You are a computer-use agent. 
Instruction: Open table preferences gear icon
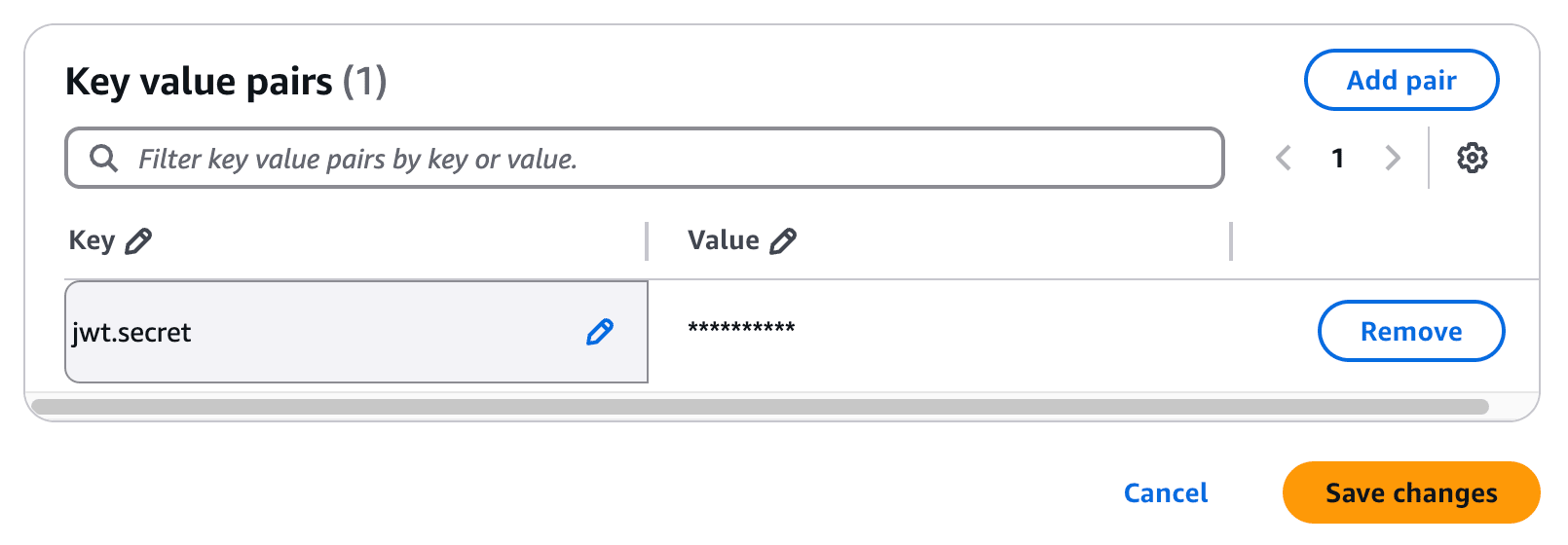pyautogui.click(x=1472, y=158)
